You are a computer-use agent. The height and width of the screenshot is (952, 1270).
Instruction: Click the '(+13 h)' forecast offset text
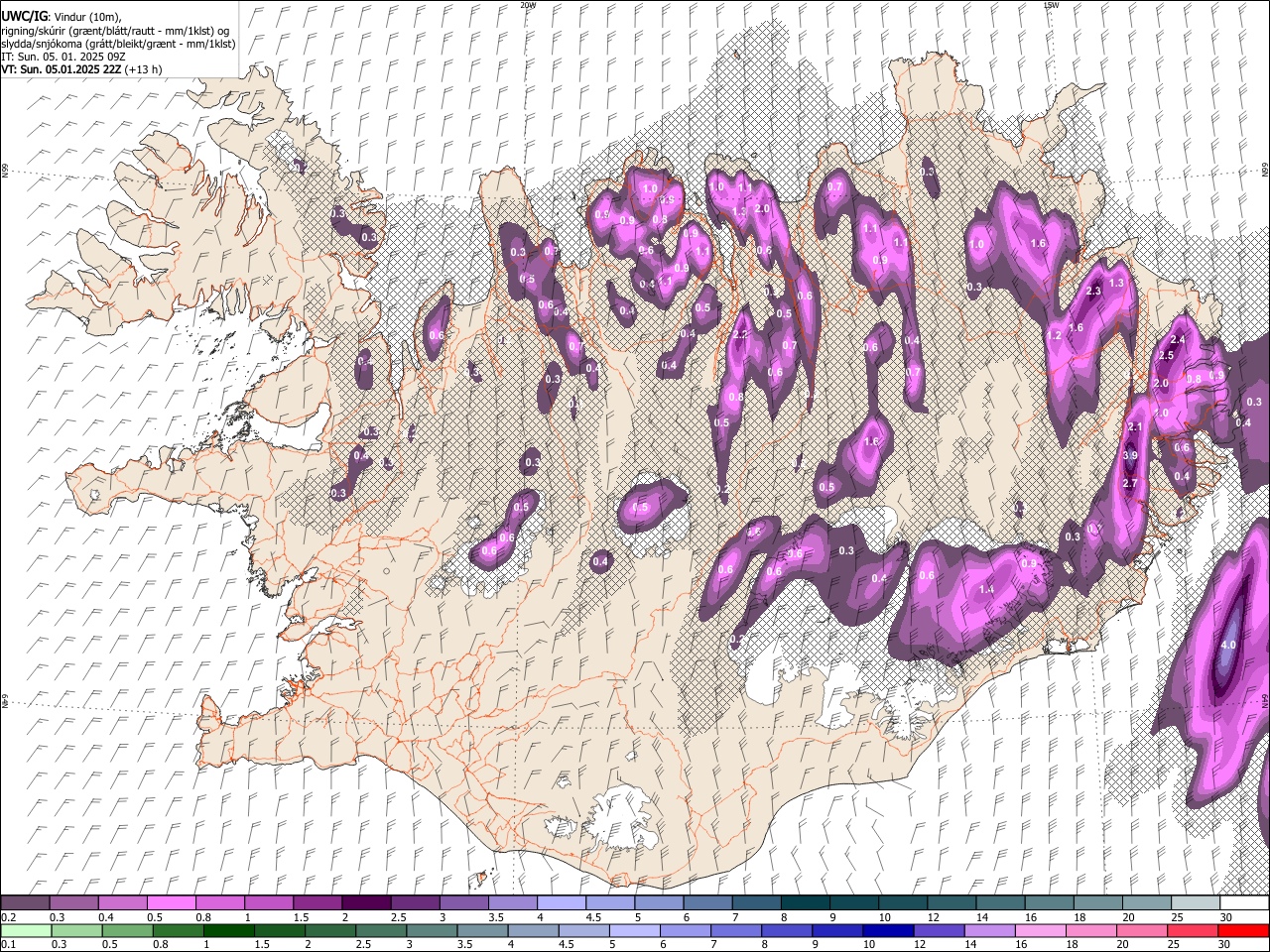144,69
